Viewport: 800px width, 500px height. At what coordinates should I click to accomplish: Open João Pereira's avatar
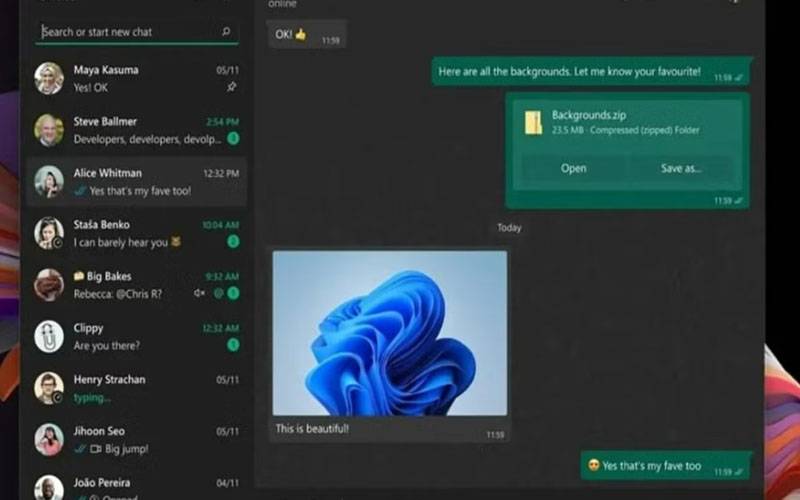pos(49,488)
